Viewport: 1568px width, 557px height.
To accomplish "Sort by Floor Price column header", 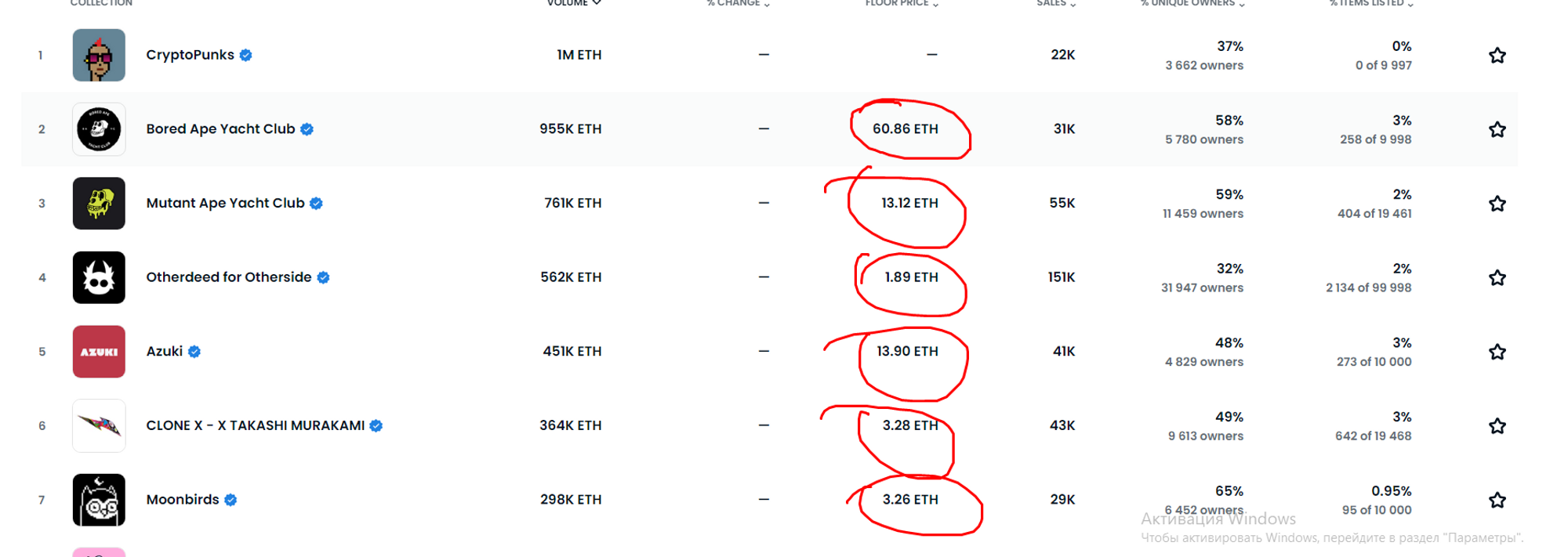I will 901,3.
